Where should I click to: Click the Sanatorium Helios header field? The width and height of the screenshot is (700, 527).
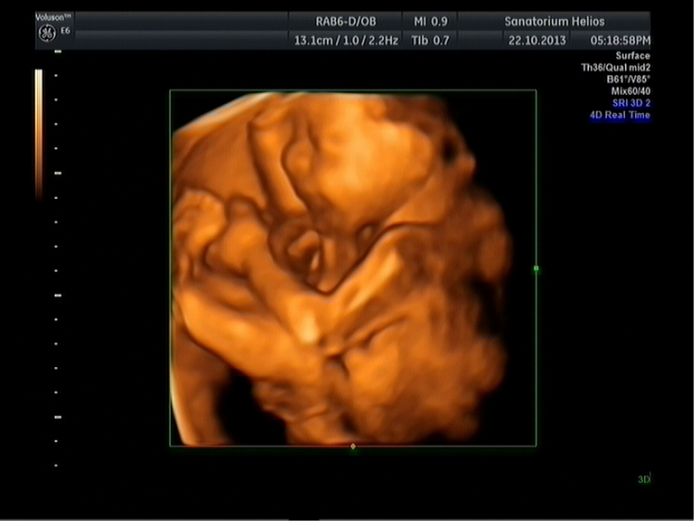pyautogui.click(x=555, y=21)
